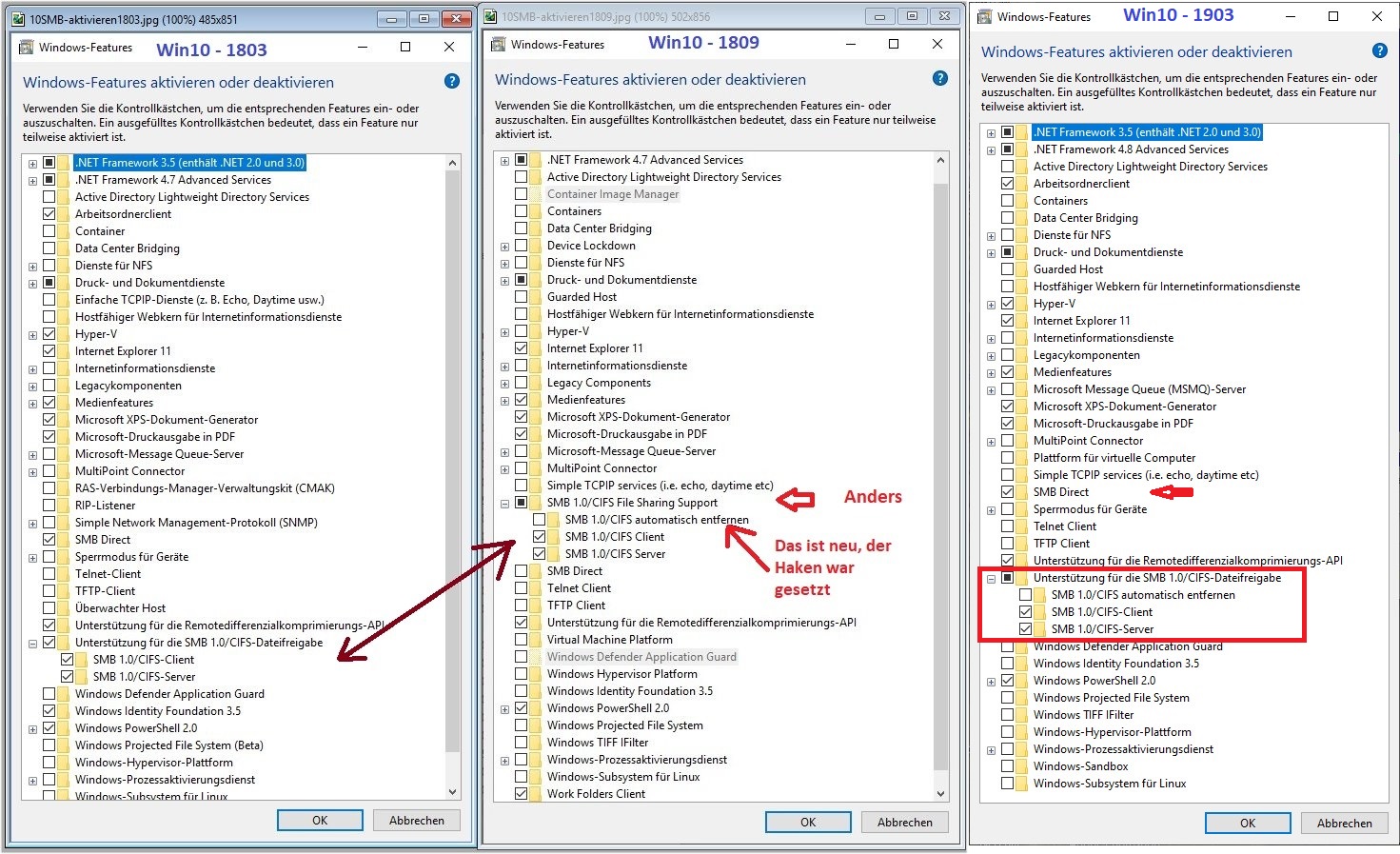Viewport: 1400px width, 854px height.
Task: Cancel with Abbrechen in the Win10 1809 window
Action: (905, 823)
